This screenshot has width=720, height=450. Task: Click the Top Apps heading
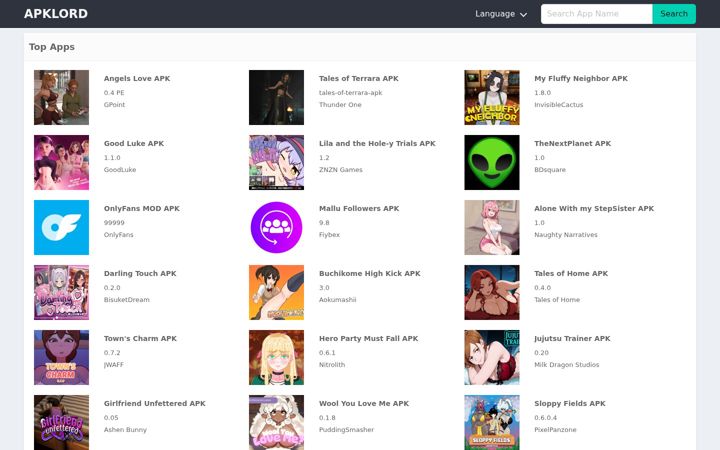(x=52, y=47)
